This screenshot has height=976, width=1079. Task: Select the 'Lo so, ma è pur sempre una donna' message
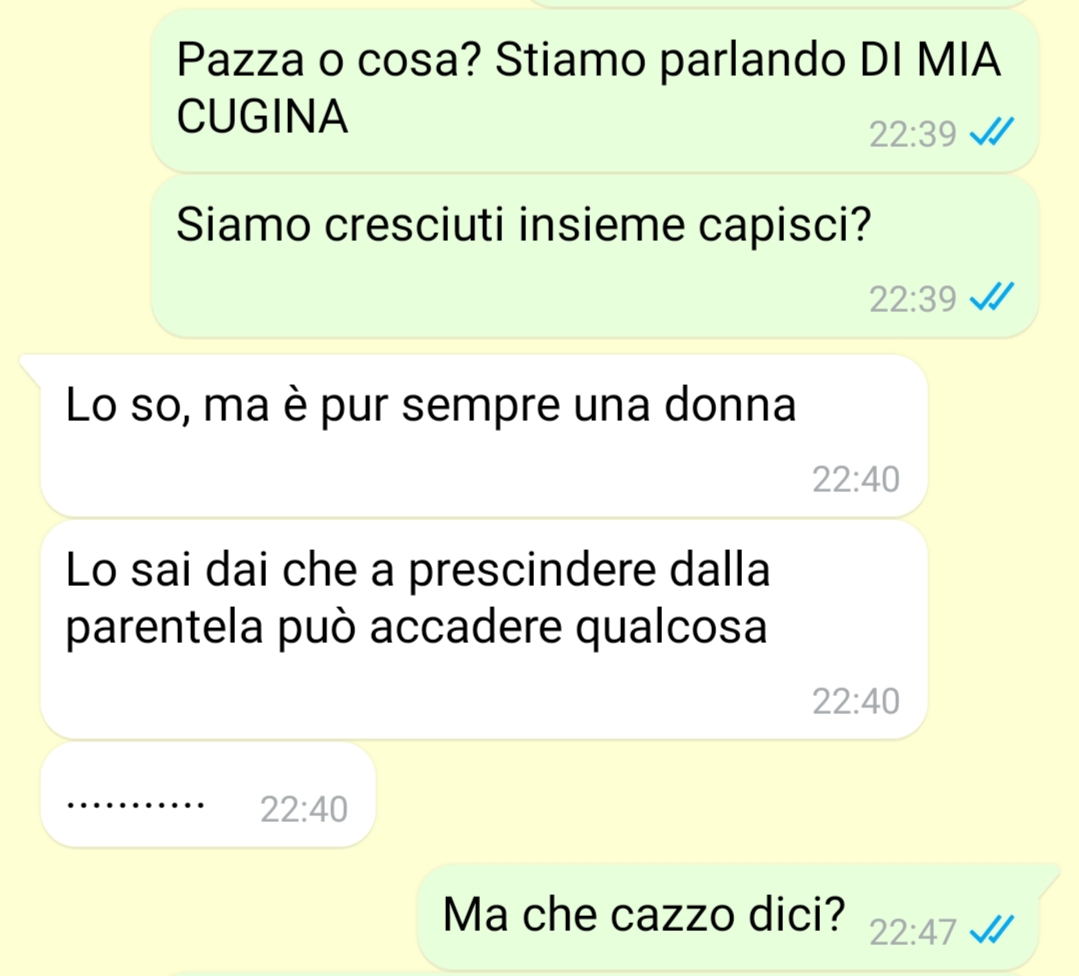(484, 436)
